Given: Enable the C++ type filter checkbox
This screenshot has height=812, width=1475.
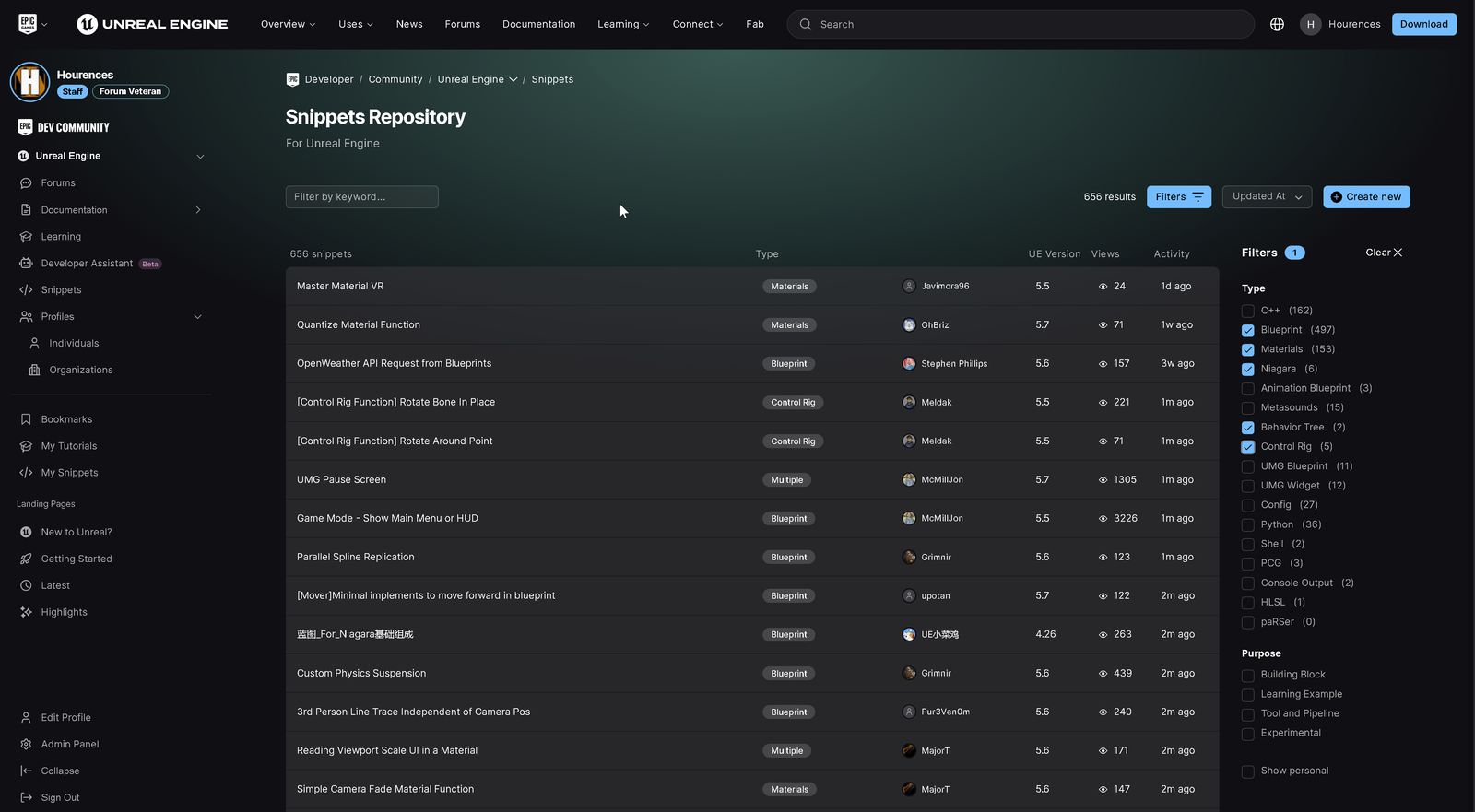Looking at the screenshot, I should [1247, 312].
